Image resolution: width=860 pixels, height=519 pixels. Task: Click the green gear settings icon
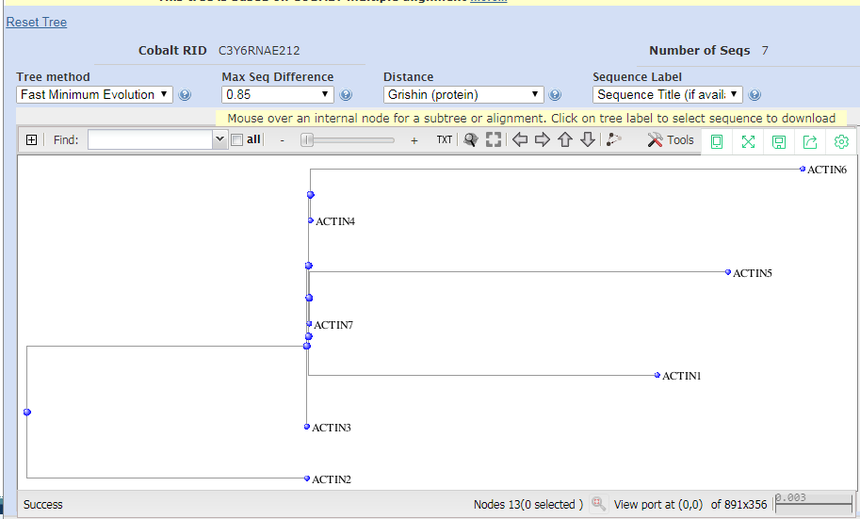coord(841,142)
